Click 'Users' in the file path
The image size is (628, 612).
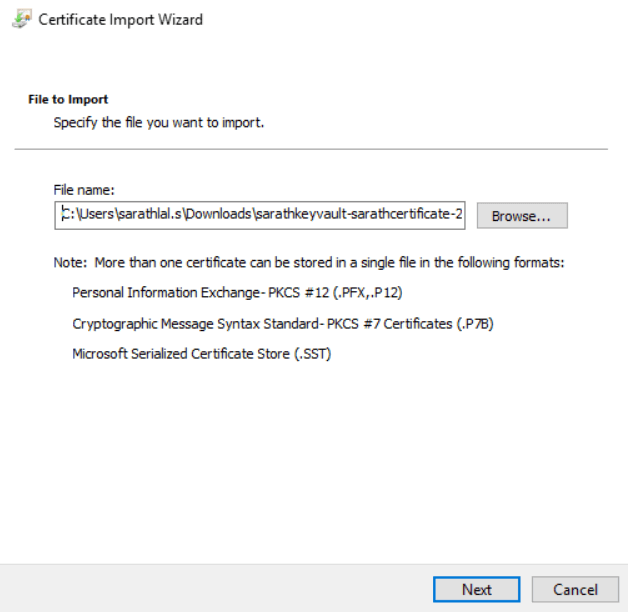90,213
